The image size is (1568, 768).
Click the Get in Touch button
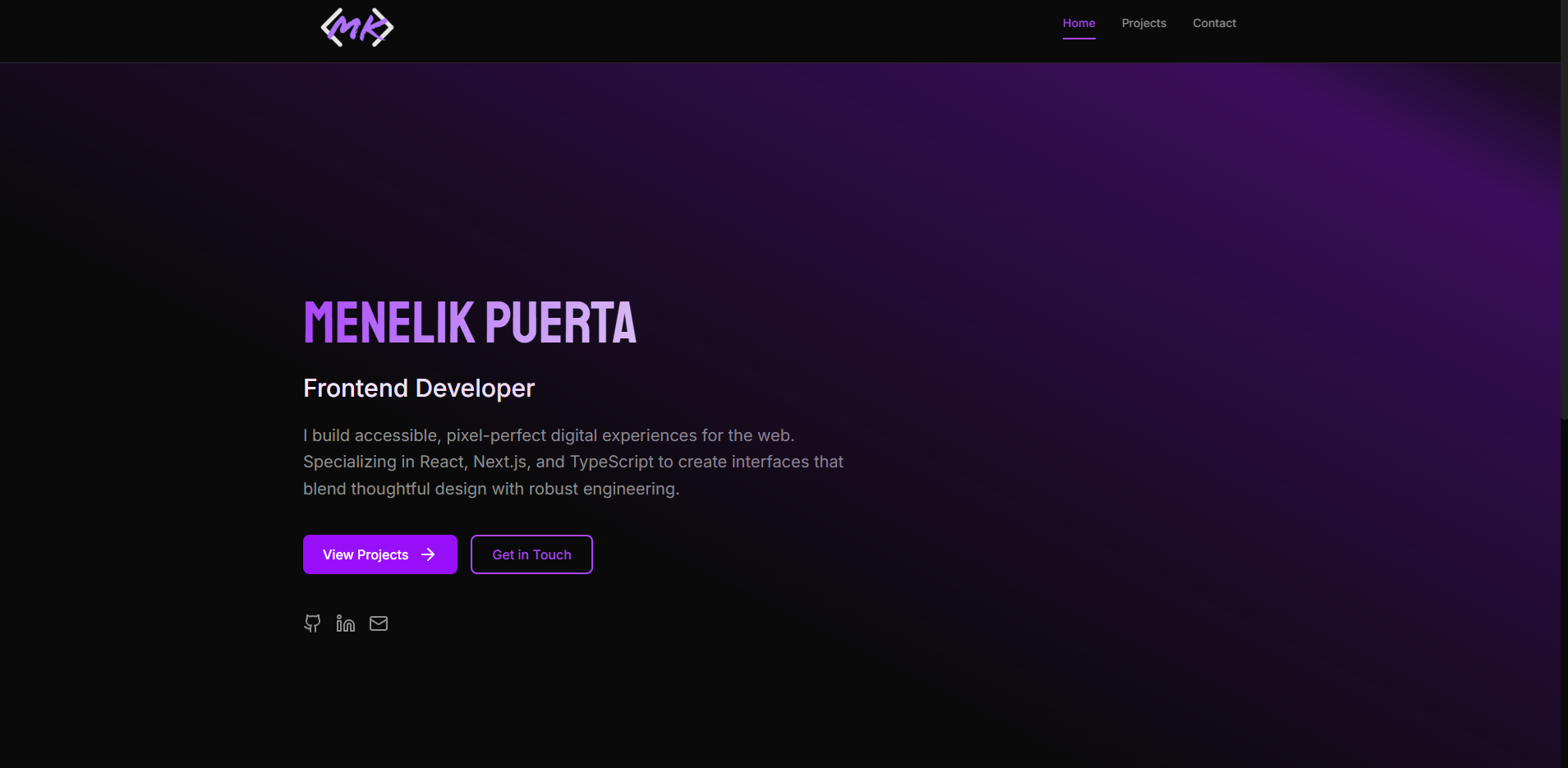click(x=531, y=554)
